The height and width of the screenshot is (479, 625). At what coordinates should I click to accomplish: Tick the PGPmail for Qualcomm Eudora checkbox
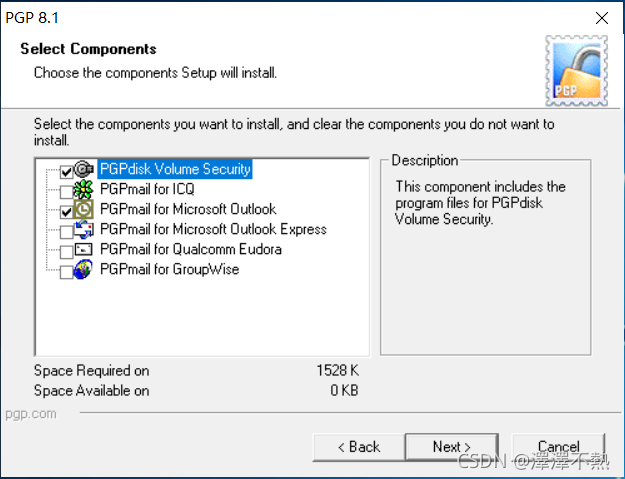(66, 252)
